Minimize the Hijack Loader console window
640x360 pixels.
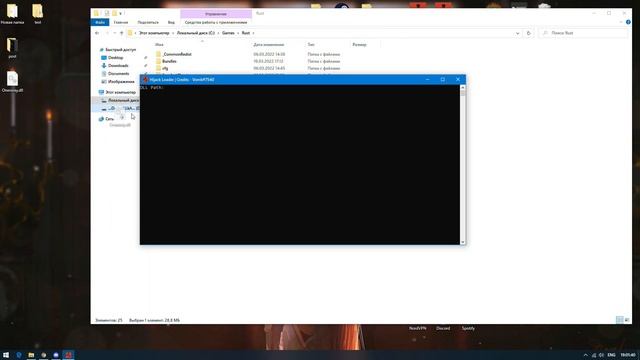[427, 80]
